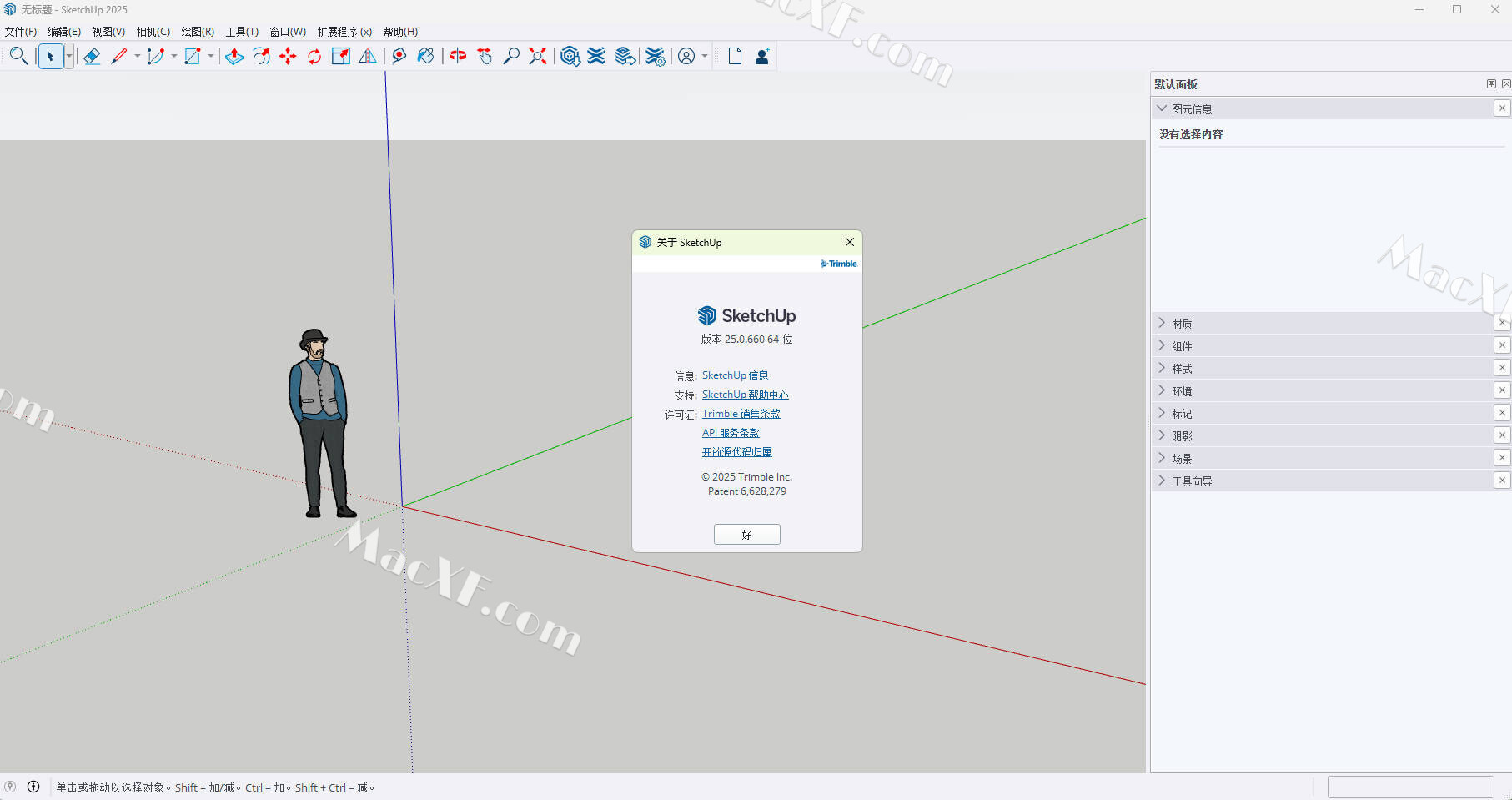Open the 文件(F) menu
The height and width of the screenshot is (800, 1512).
point(21,32)
